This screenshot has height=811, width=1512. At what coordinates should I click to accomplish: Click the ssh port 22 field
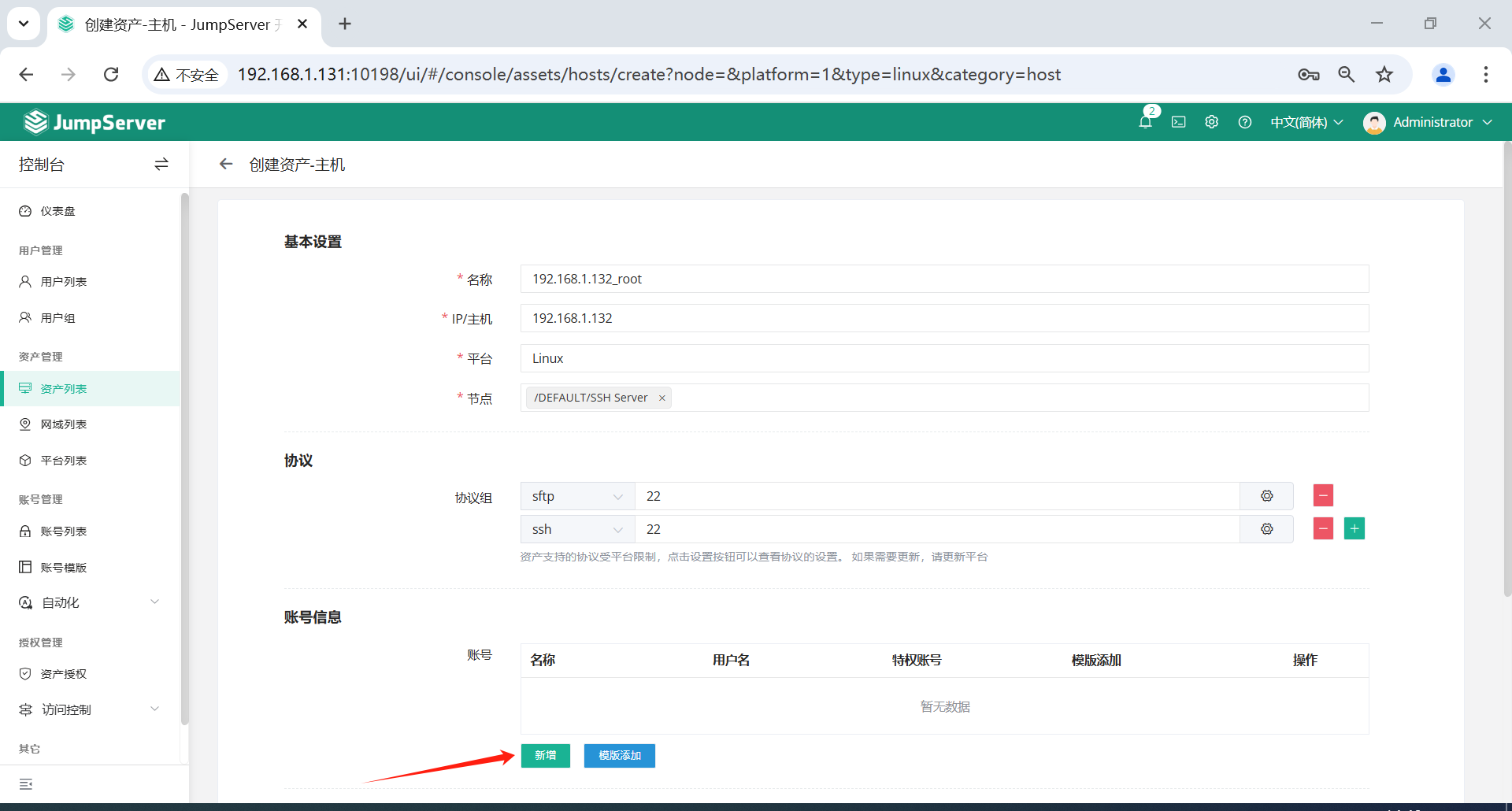click(937, 529)
